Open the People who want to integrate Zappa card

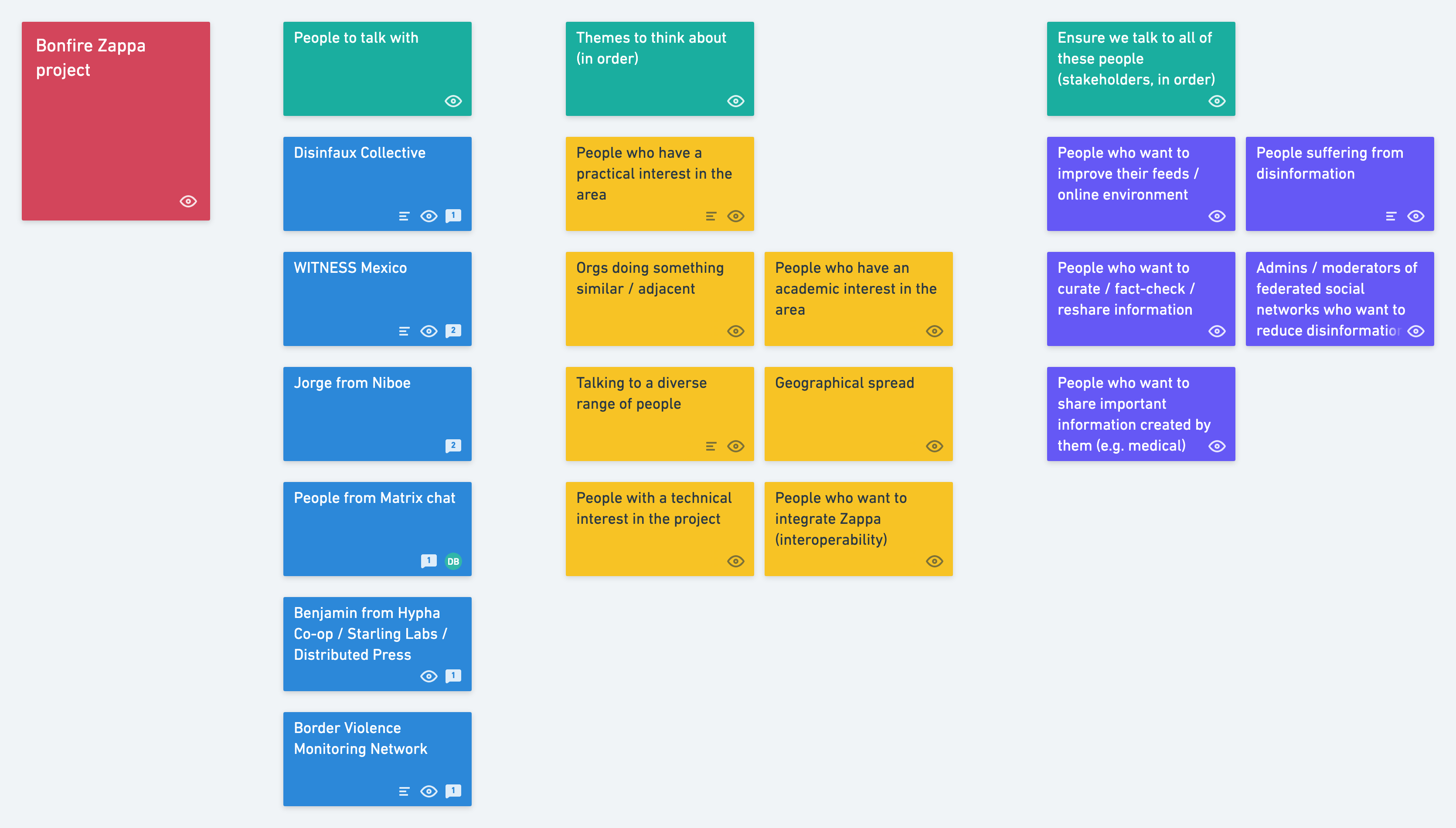click(x=857, y=528)
